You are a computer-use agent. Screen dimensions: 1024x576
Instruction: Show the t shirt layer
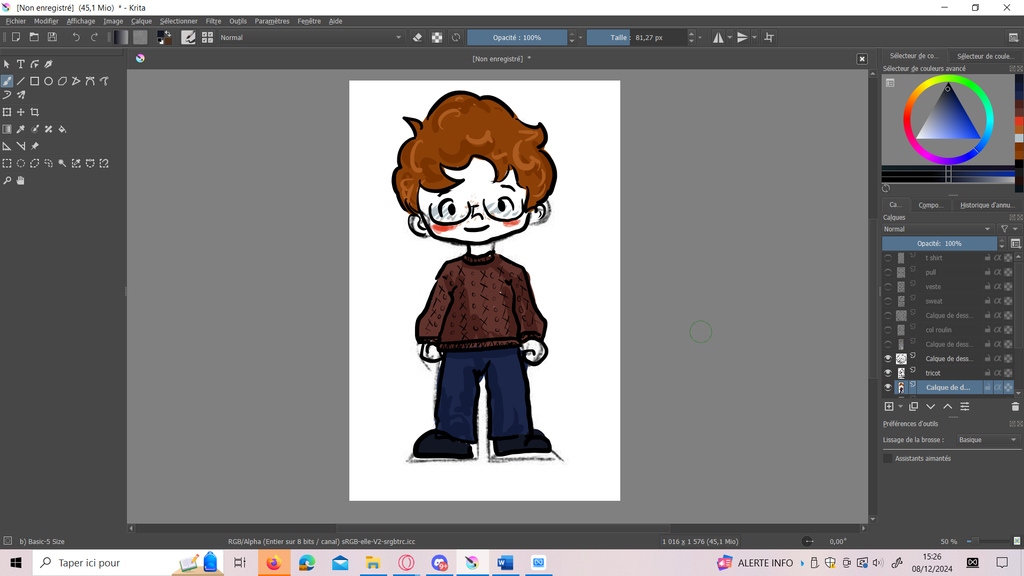[x=888, y=258]
